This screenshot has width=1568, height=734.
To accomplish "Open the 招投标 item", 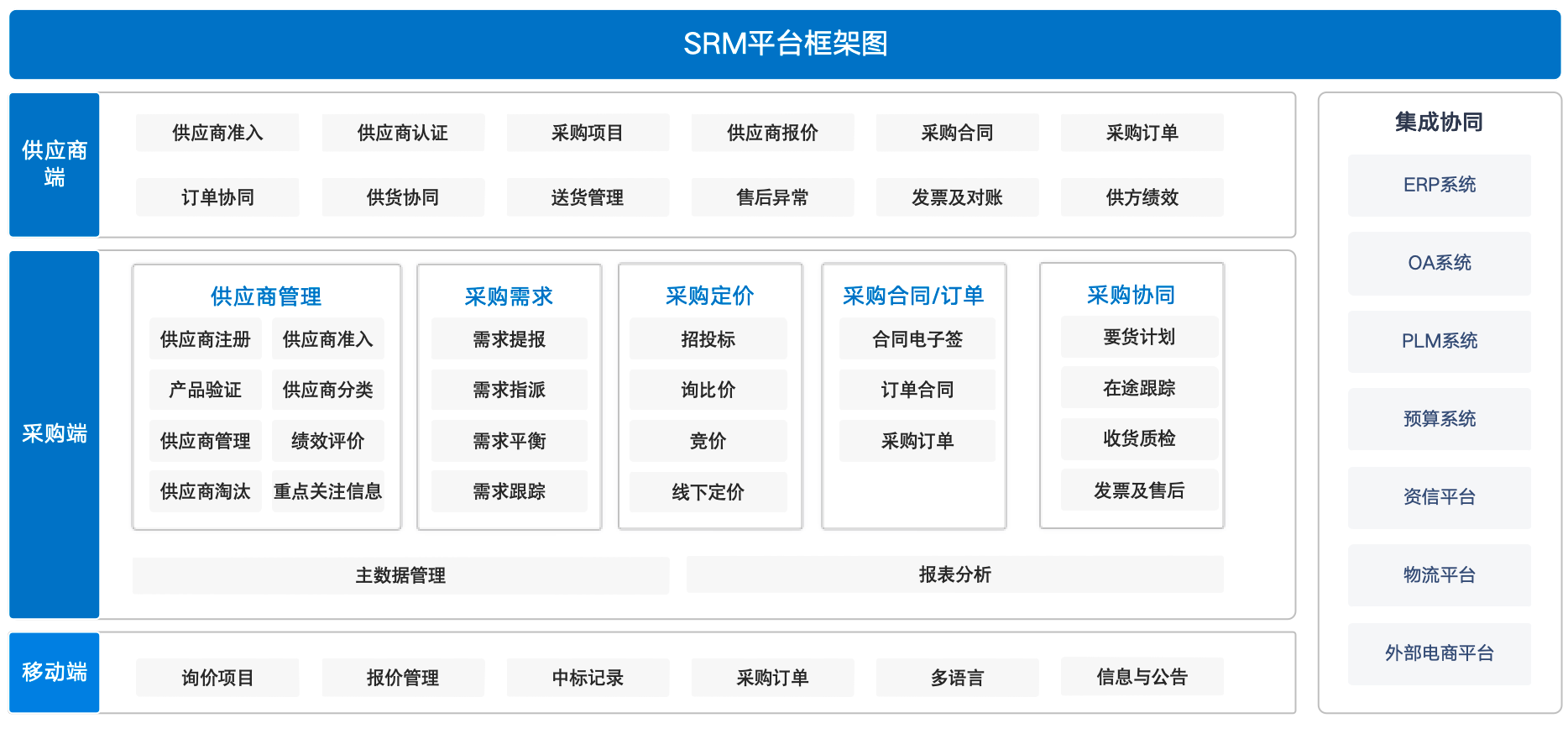I will tap(708, 339).
